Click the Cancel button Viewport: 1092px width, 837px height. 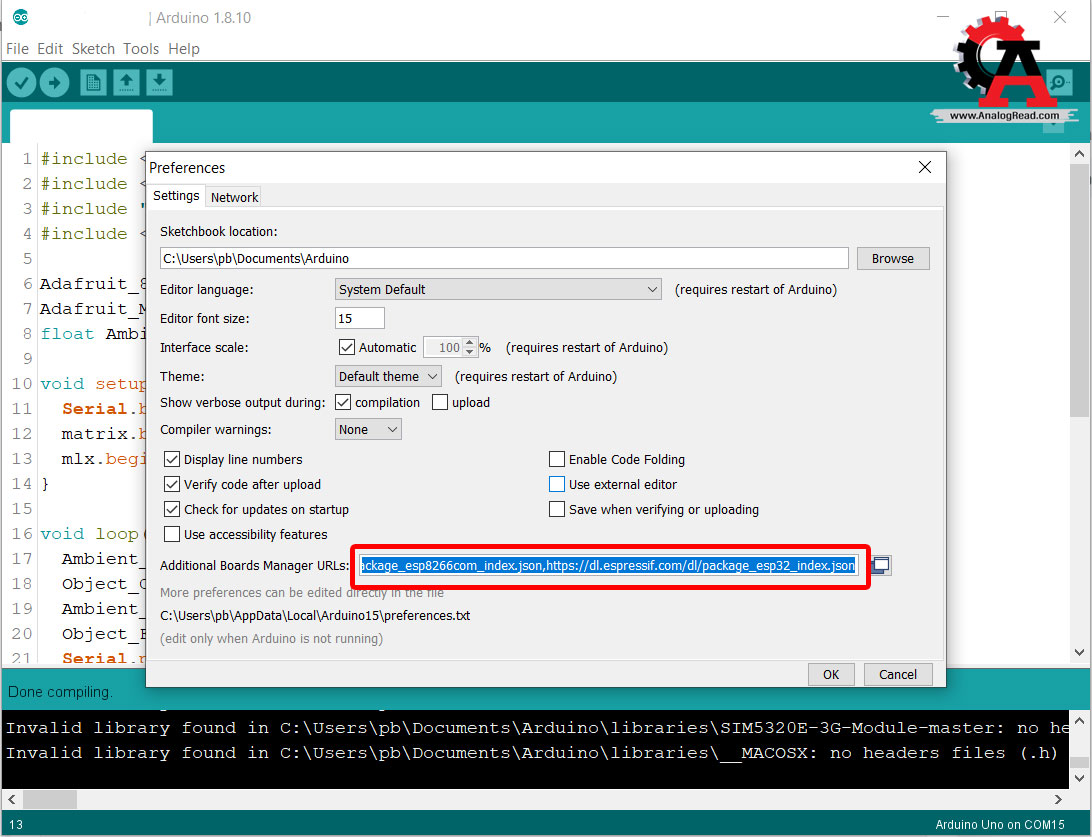tap(898, 674)
